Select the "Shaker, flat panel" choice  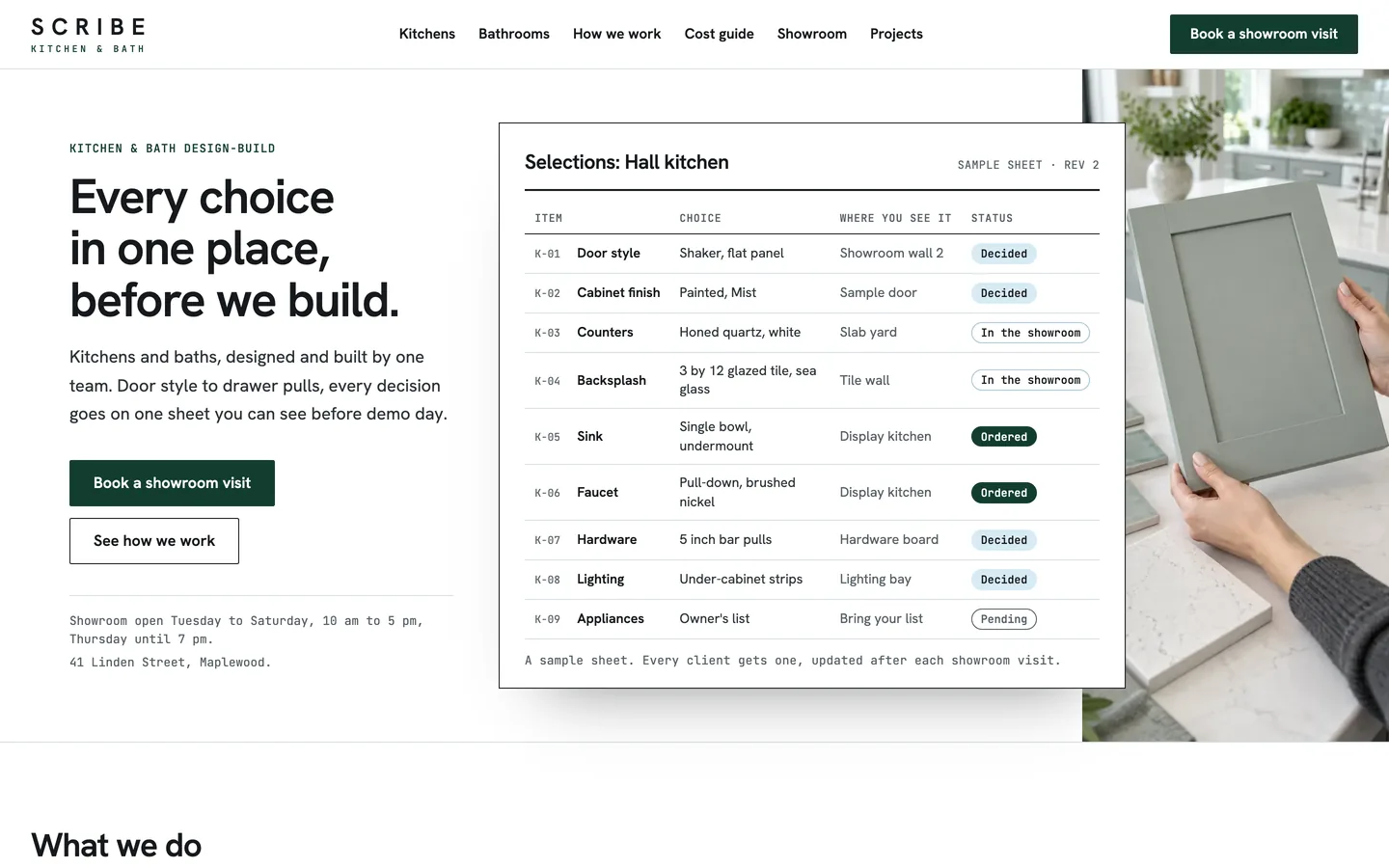tap(731, 253)
